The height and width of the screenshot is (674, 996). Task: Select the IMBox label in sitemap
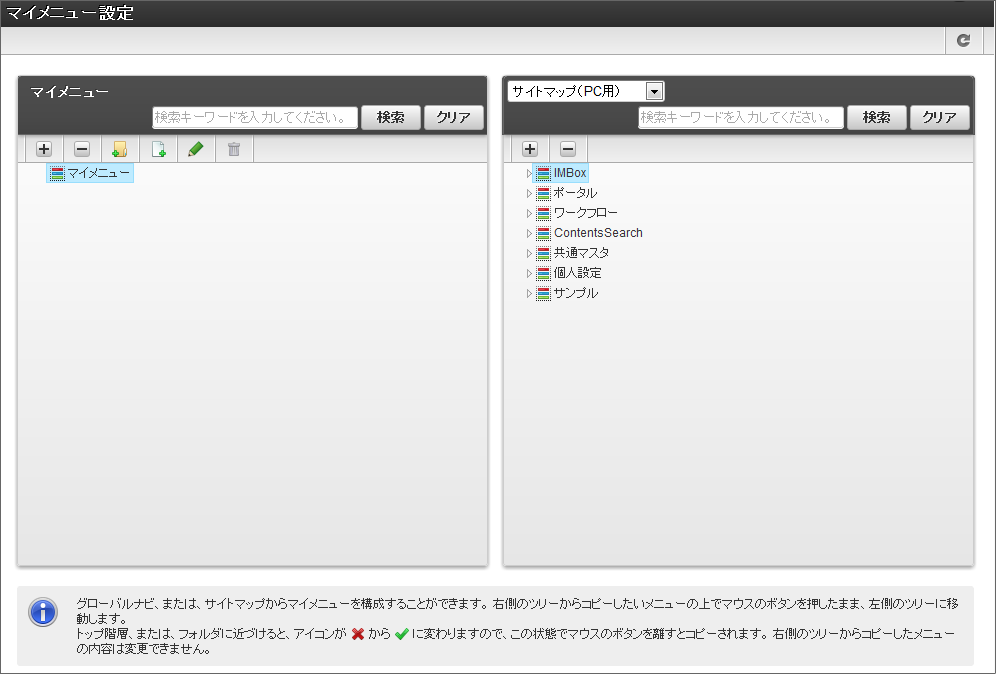coord(570,173)
